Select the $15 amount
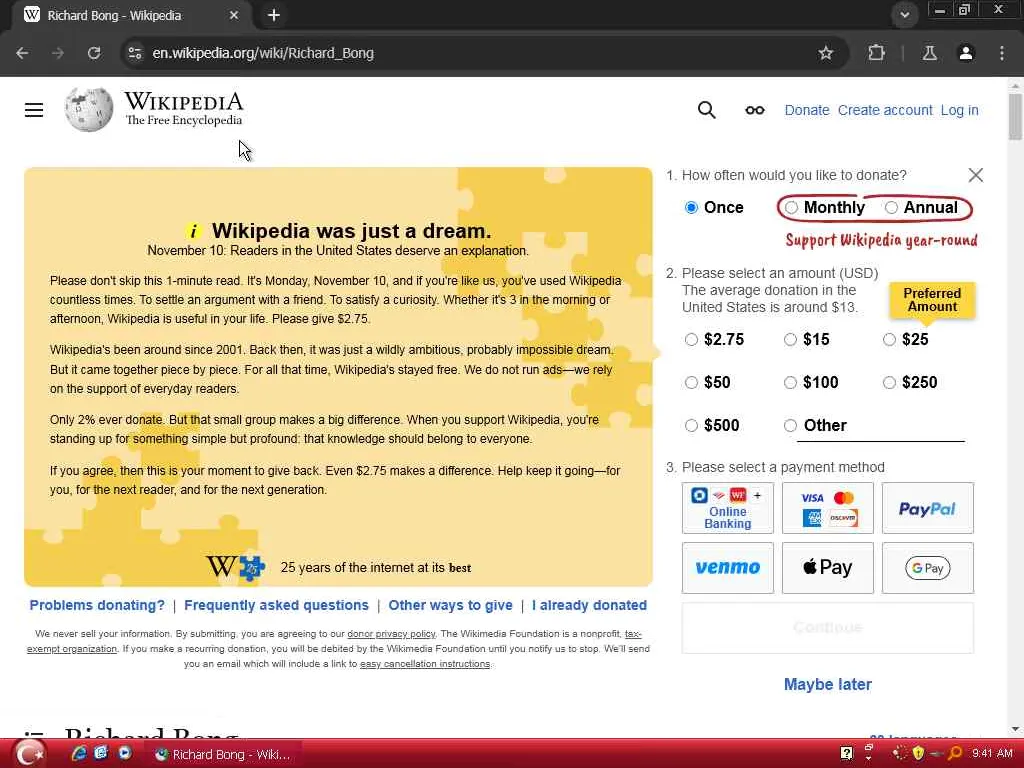1024x768 pixels. click(790, 340)
